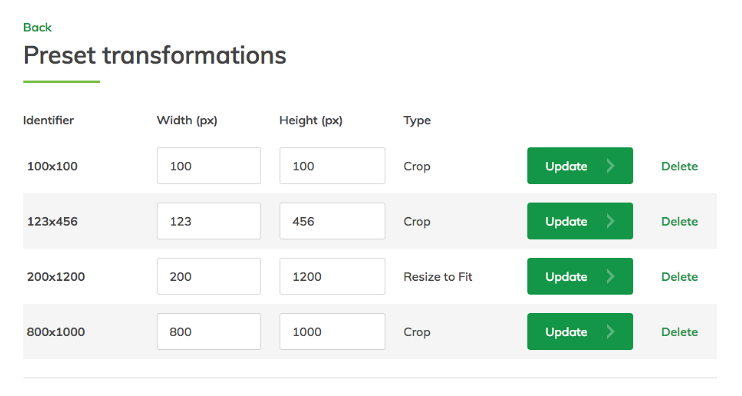742x396 pixels.
Task: Click the height field showing 1000
Action: tap(332, 331)
